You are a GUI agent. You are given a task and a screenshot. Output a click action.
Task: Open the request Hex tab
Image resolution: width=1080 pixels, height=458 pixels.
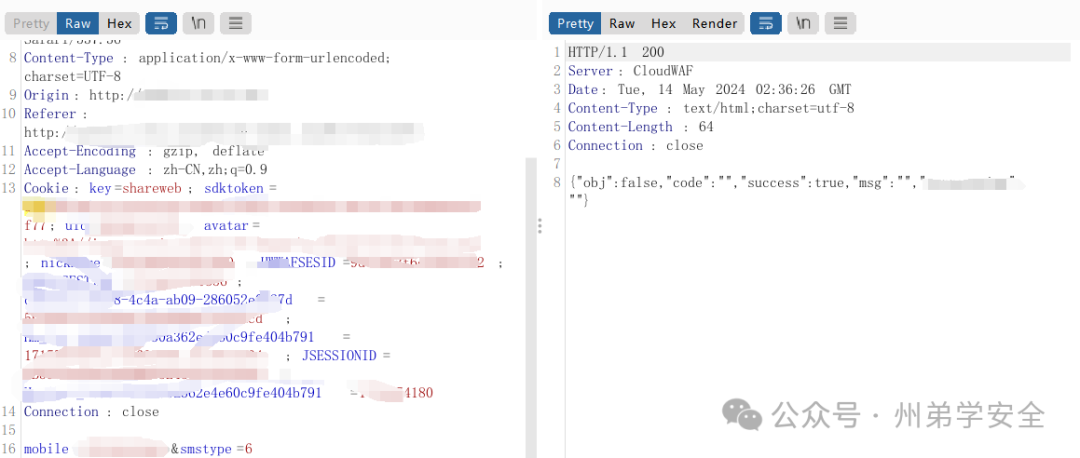(x=119, y=23)
